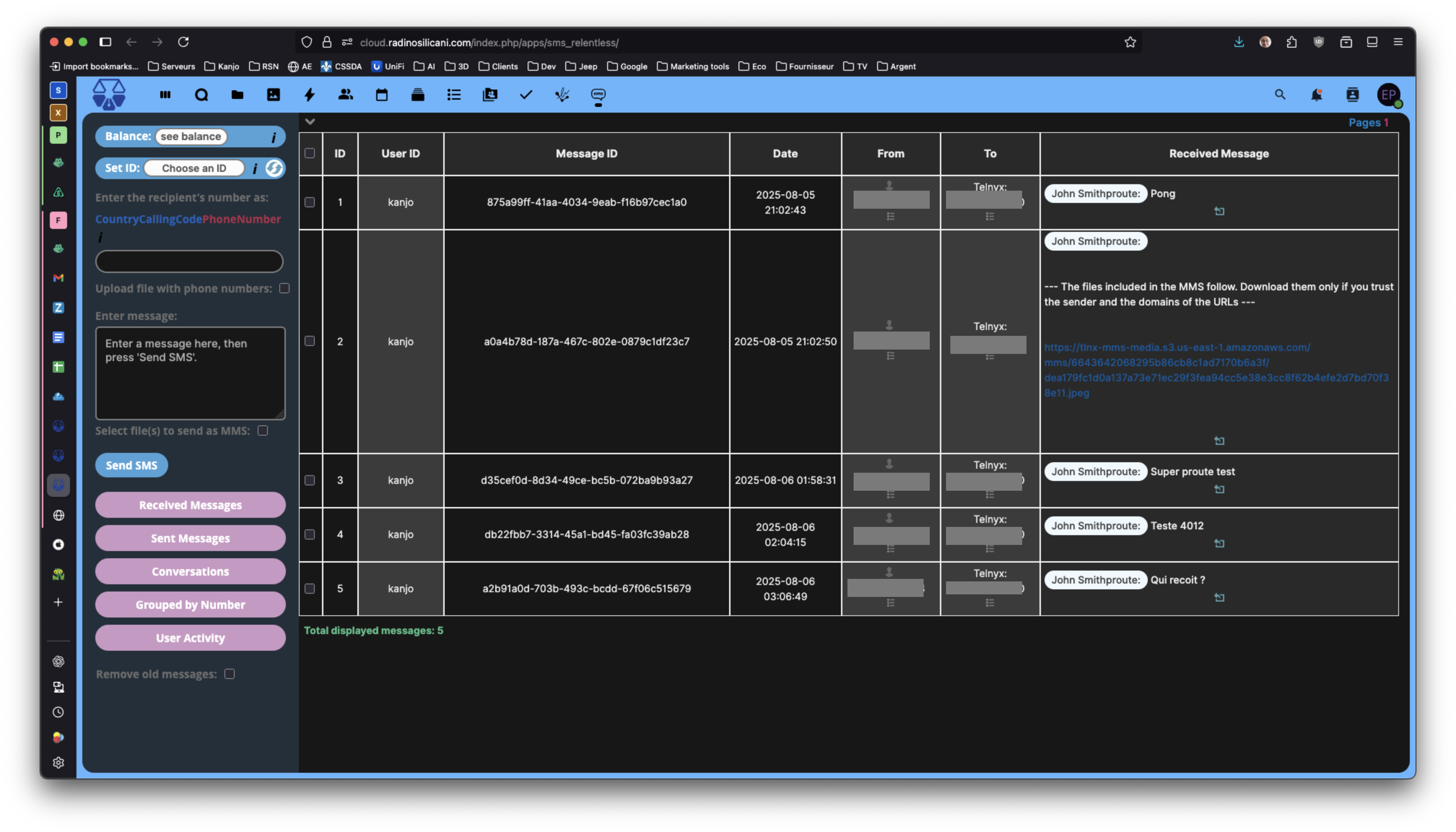The height and width of the screenshot is (832, 1456).
Task: Collapse panel using chevron above table
Action: click(310, 121)
